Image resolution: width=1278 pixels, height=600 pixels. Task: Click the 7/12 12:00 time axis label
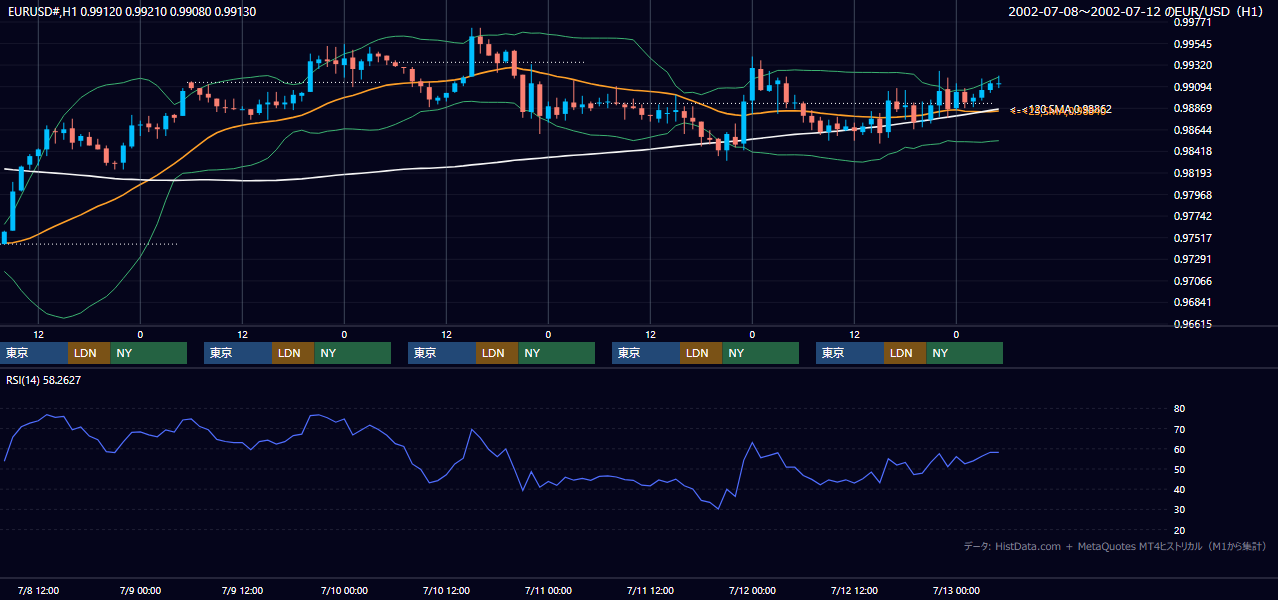coord(855,590)
